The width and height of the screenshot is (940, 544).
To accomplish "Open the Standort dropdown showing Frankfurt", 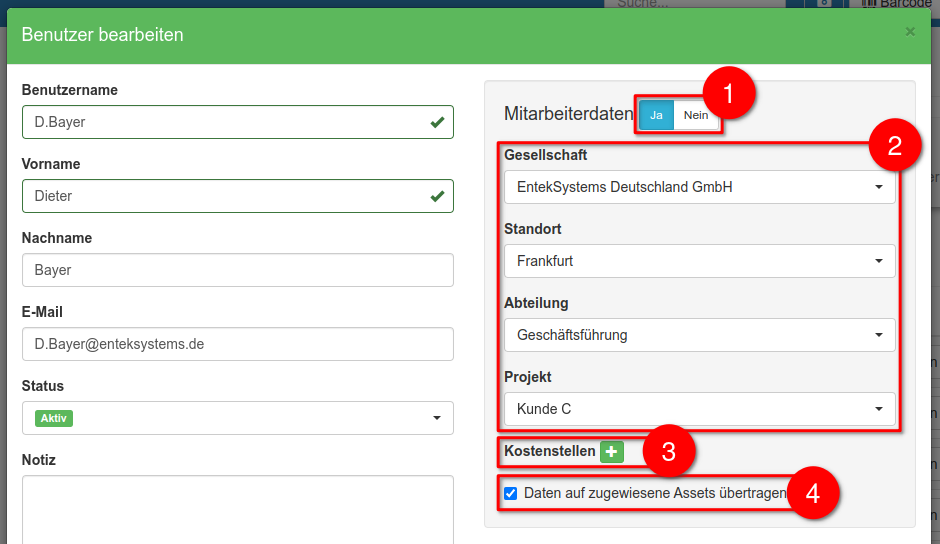I will click(x=700, y=261).
